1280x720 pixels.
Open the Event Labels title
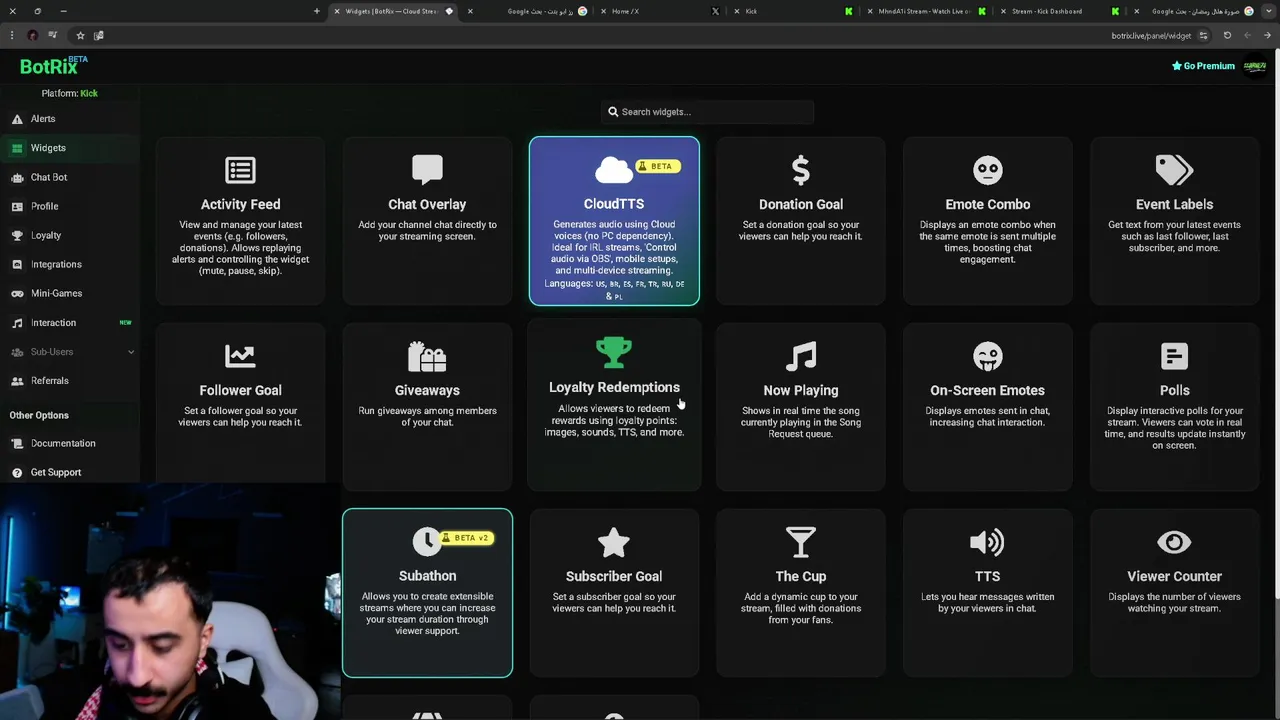(1174, 204)
